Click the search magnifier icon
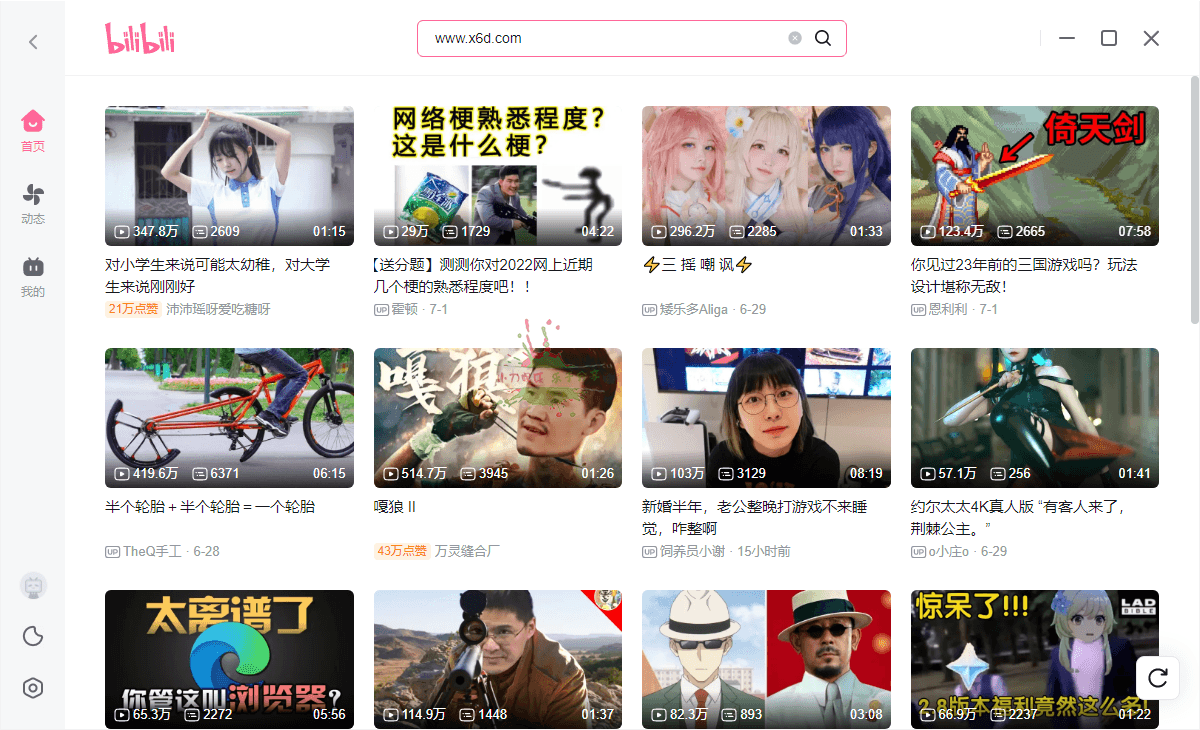Image resolution: width=1200 pixels, height=730 pixels. pyautogui.click(x=823, y=38)
